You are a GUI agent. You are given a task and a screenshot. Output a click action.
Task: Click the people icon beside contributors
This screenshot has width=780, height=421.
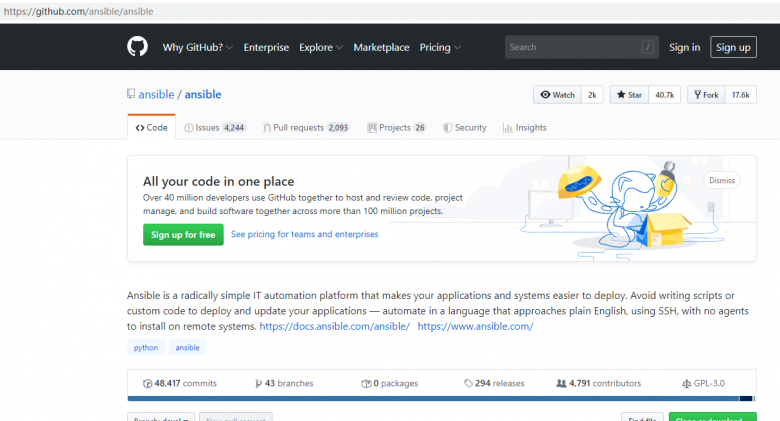[x=561, y=384]
